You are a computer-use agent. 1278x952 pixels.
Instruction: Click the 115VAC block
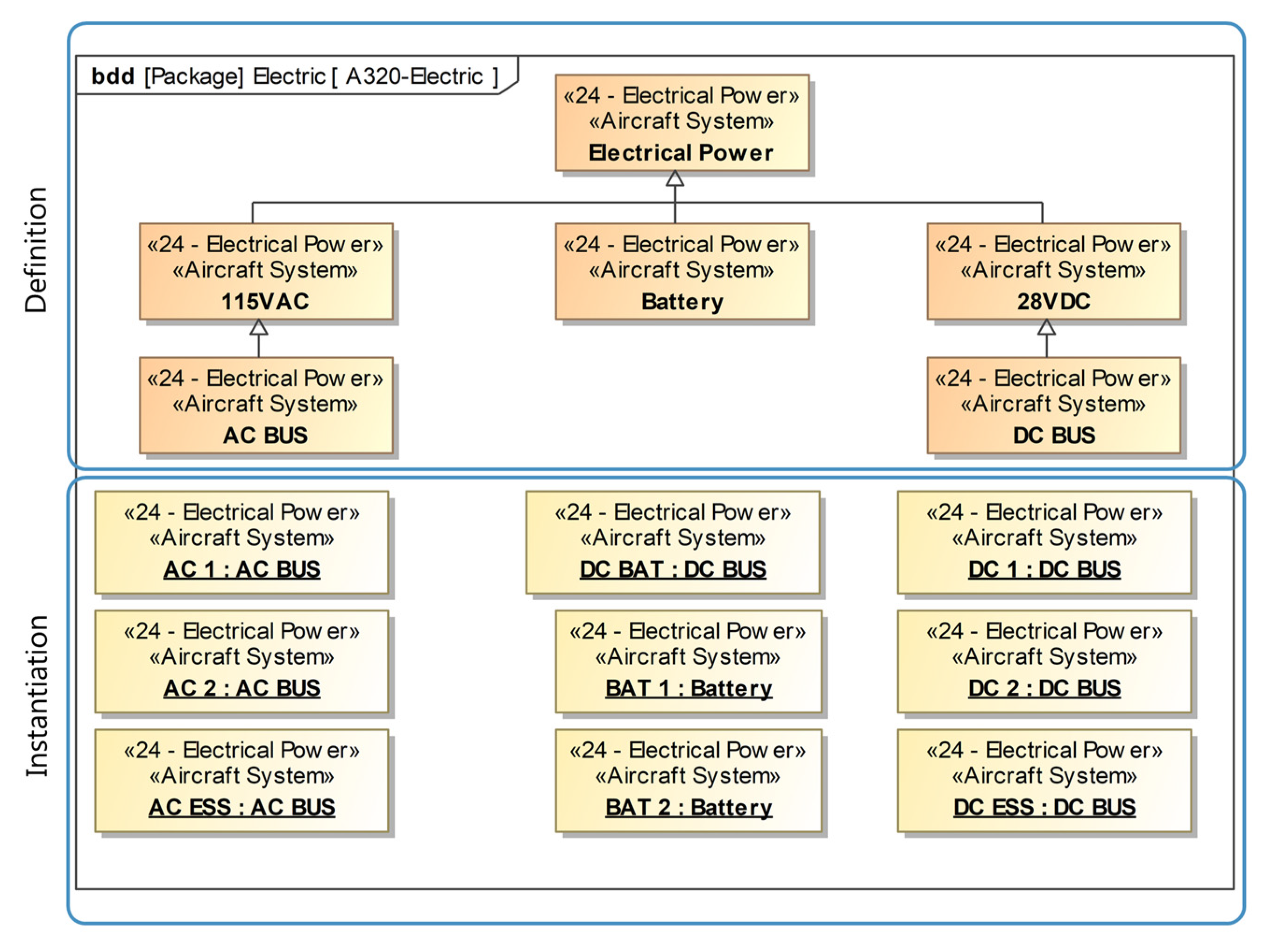tap(266, 271)
